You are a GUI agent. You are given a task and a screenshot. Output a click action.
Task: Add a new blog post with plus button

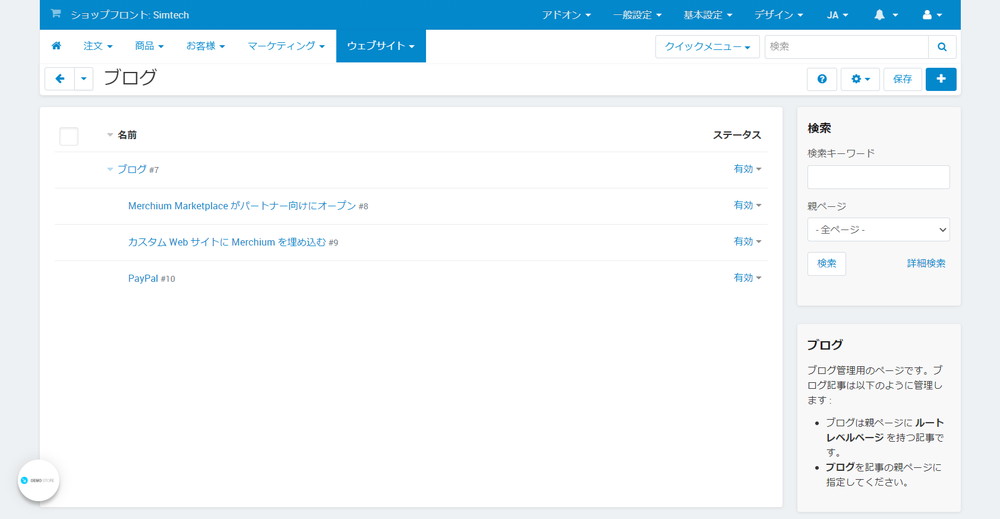tap(941, 79)
